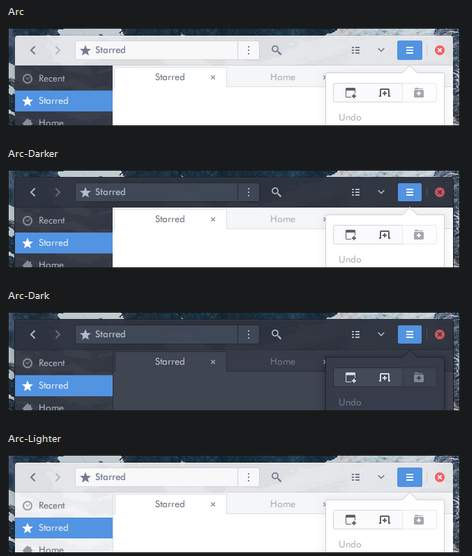This screenshot has width=472, height=556.
Task: Click new folder icon in Arc popover
Action: click(x=419, y=93)
